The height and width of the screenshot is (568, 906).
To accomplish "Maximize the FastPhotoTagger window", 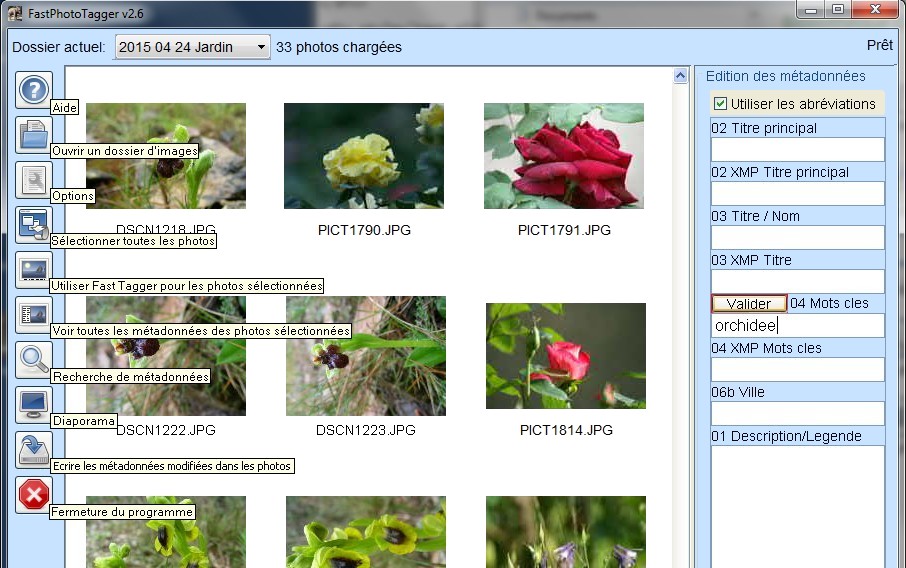I will 838,10.
